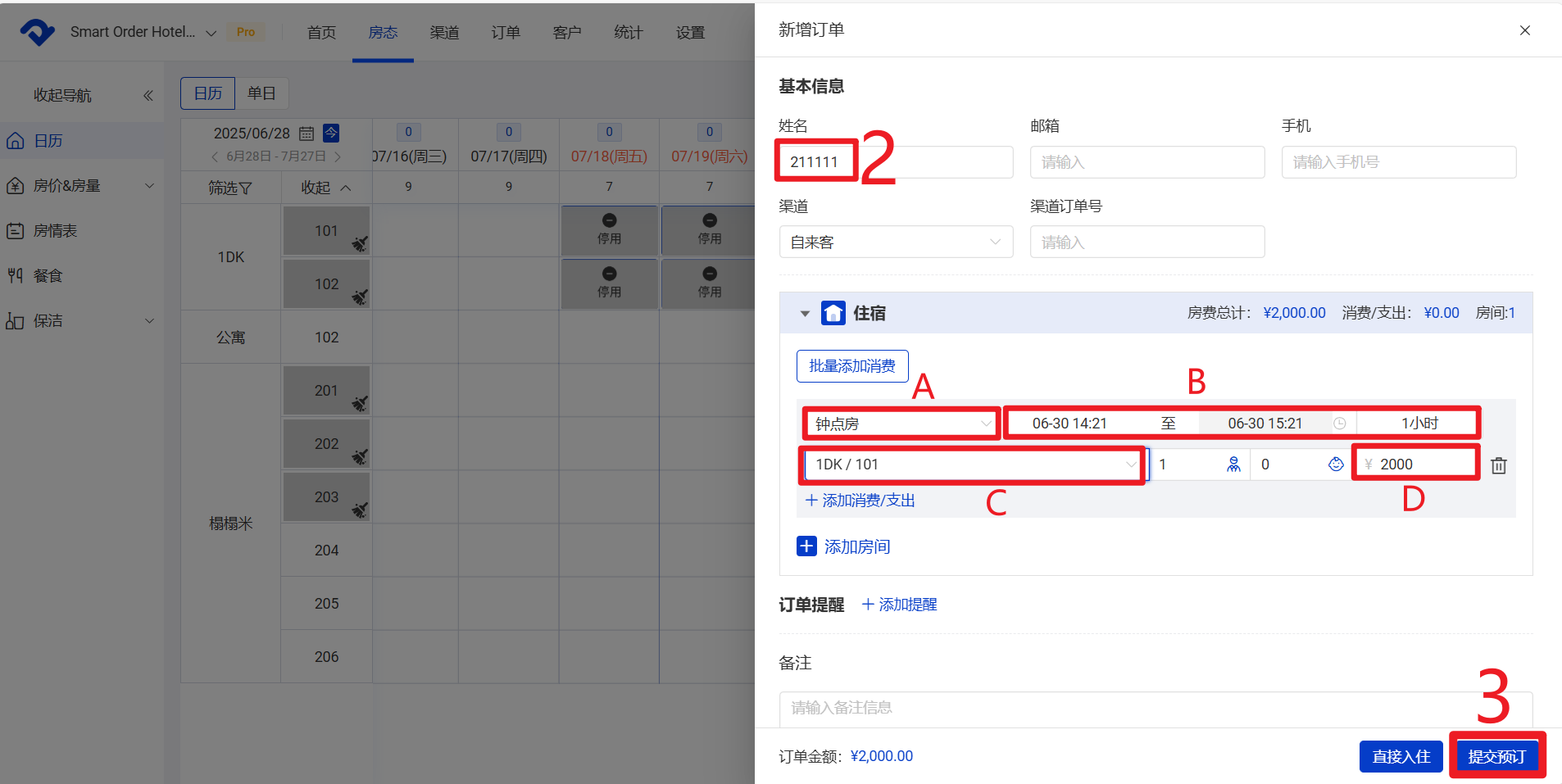Switch calendar view to 单日
The width and height of the screenshot is (1562, 784).
pyautogui.click(x=261, y=93)
